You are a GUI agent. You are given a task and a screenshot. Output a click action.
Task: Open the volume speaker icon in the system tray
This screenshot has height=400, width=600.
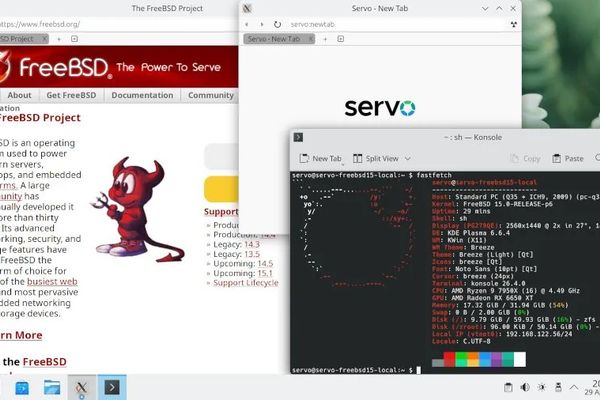tap(525, 387)
